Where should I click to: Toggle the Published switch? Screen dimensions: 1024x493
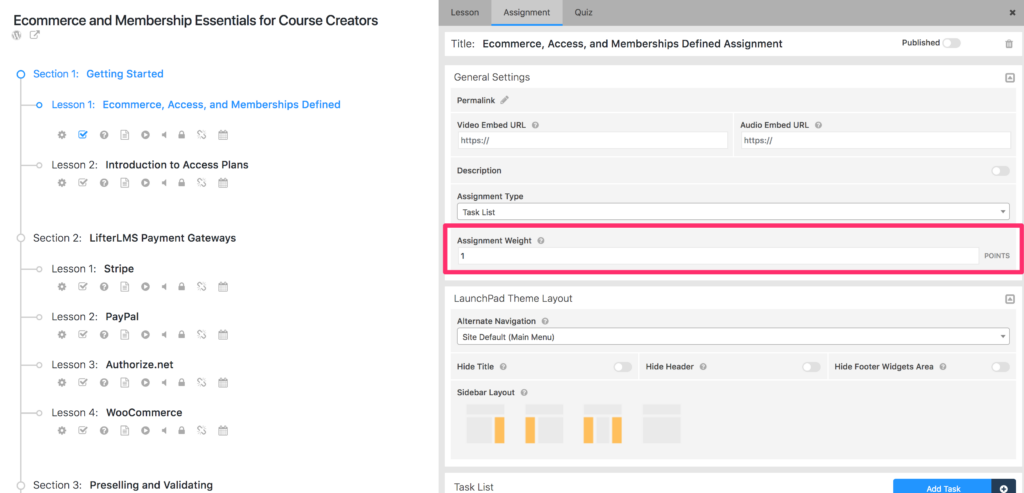(952, 43)
